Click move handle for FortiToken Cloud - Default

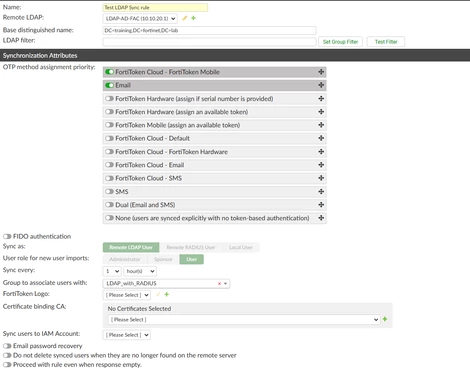click(x=321, y=138)
